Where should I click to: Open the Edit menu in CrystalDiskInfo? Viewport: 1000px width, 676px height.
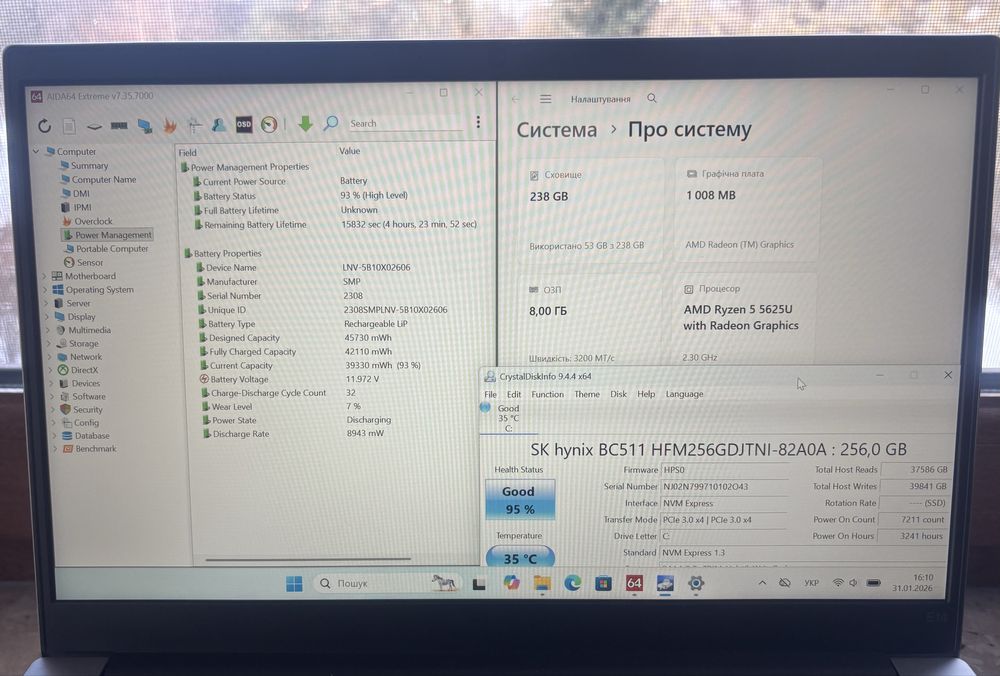(x=514, y=394)
